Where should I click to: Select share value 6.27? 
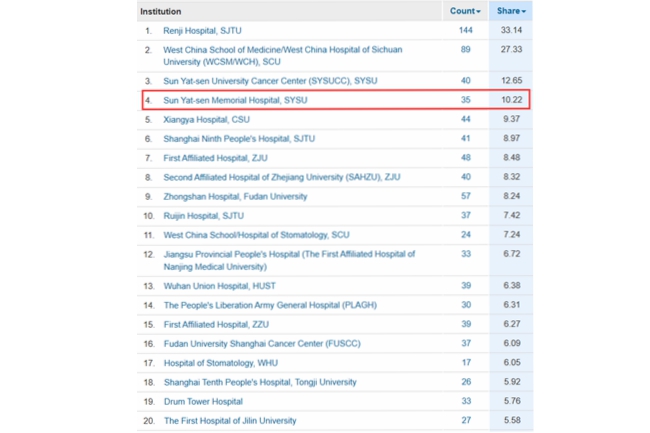pos(512,324)
